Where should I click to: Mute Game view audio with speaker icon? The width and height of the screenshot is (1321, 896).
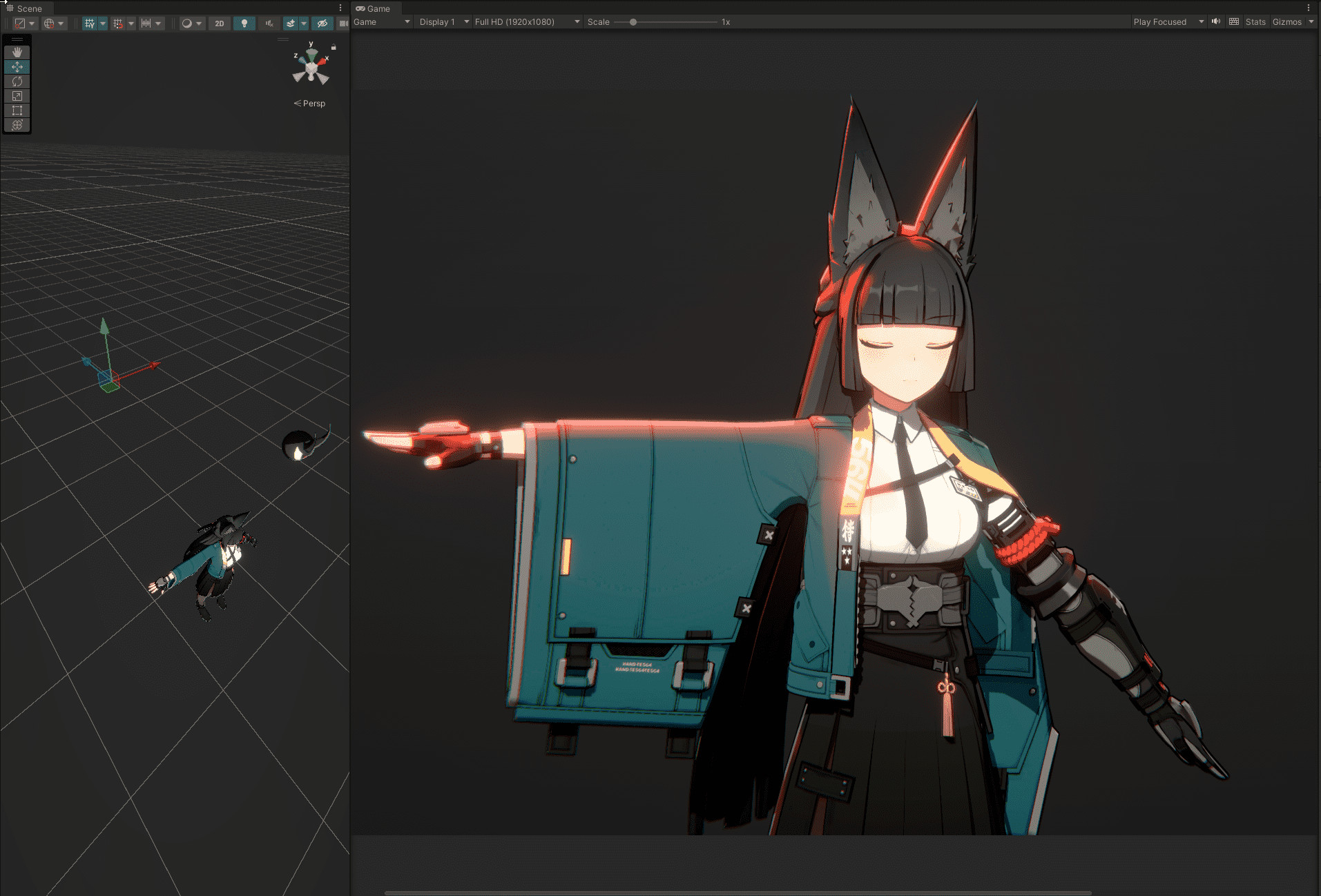pos(1216,21)
